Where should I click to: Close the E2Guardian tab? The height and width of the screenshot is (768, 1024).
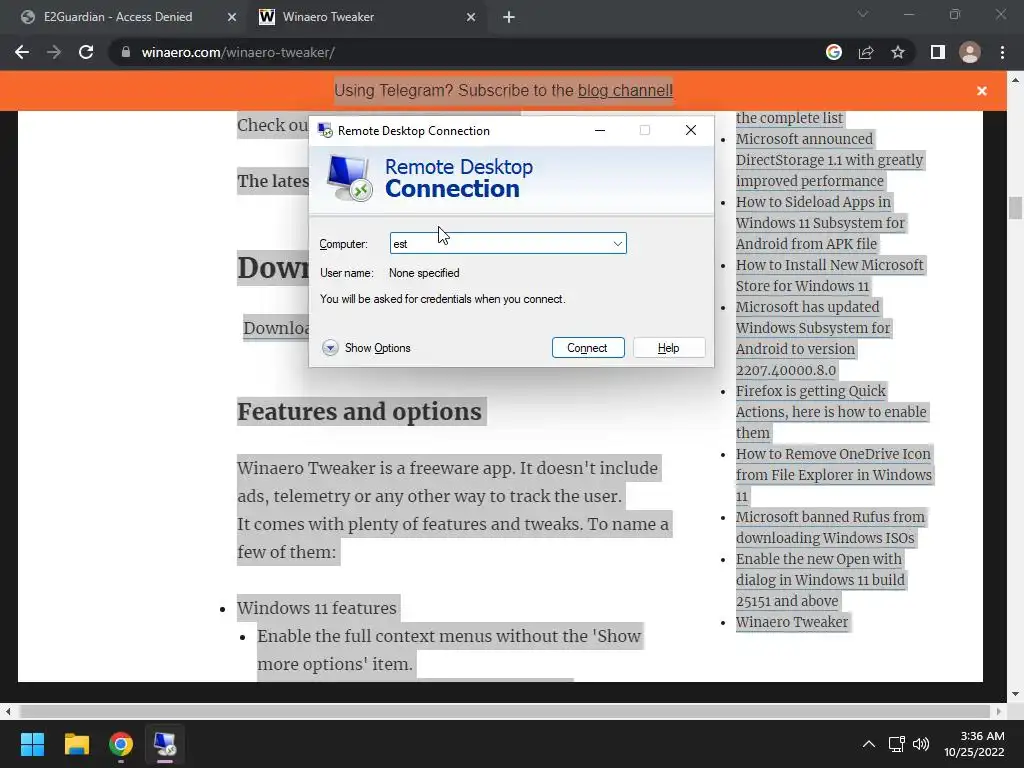(232, 17)
